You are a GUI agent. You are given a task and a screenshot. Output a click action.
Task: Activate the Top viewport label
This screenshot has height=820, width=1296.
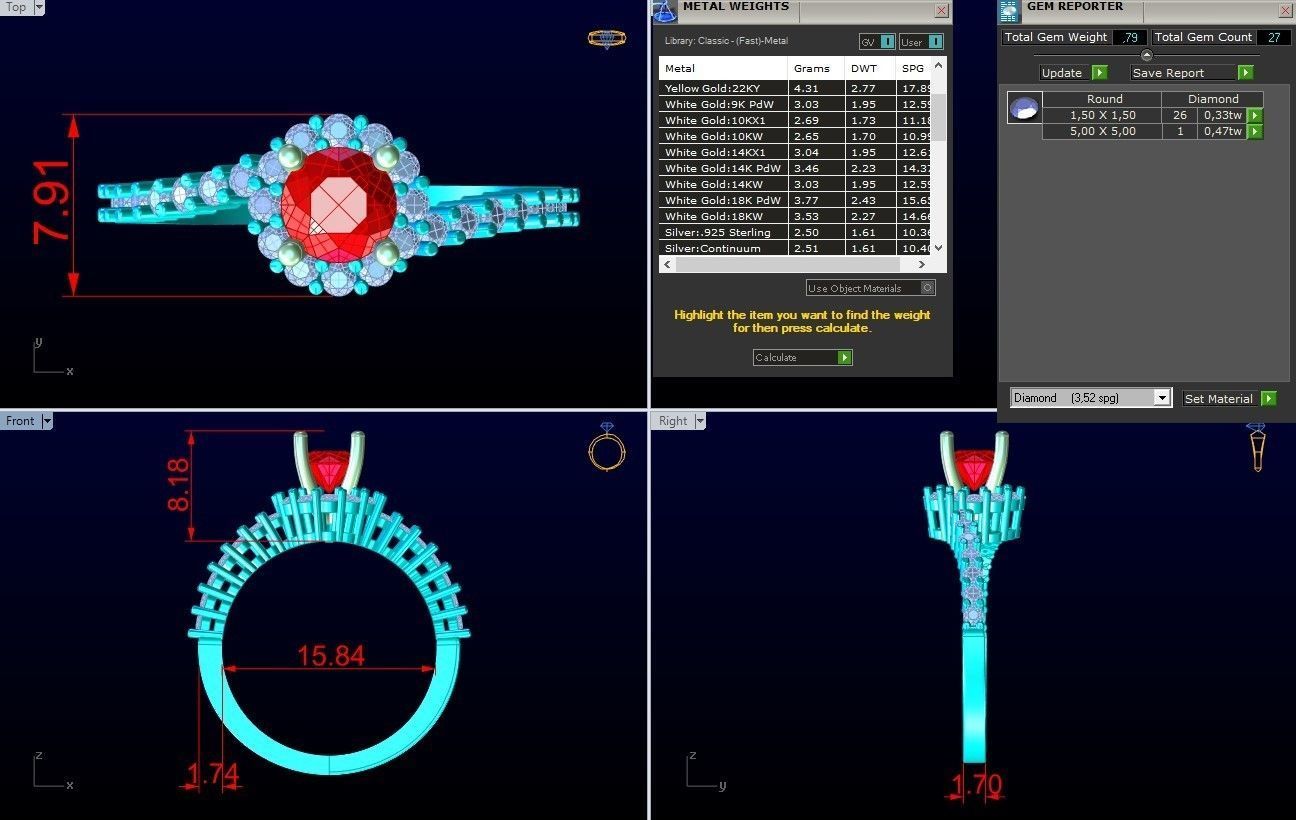pos(16,7)
